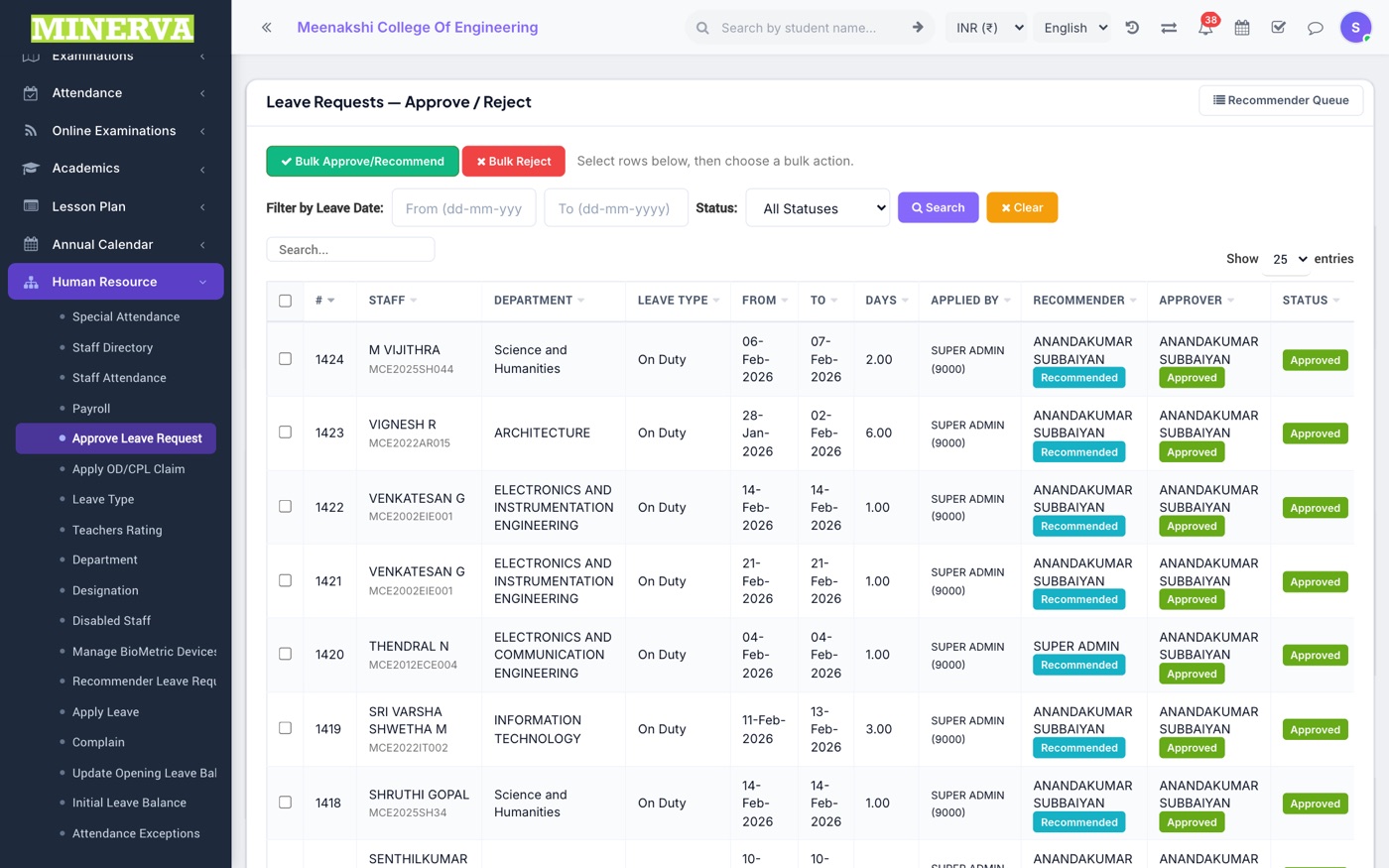Open the history clock icon in header
This screenshot has width=1389, height=868.
click(x=1132, y=28)
